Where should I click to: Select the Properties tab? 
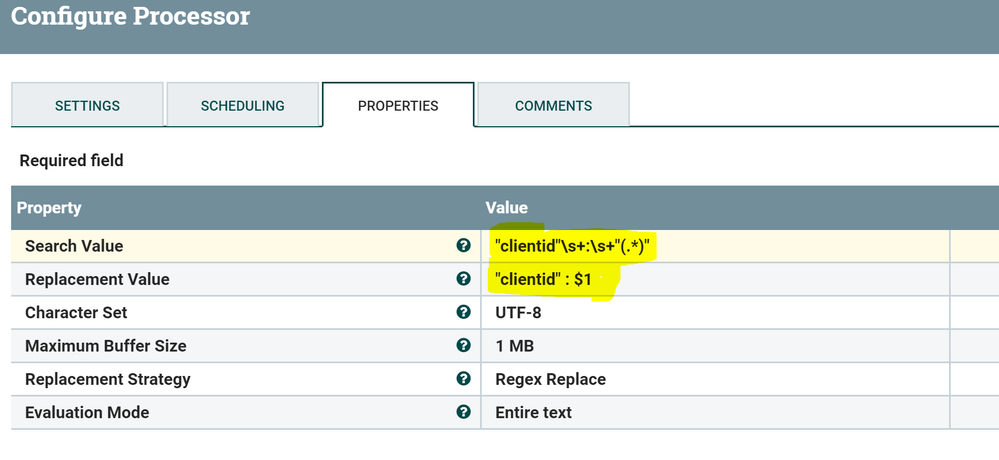pos(398,105)
